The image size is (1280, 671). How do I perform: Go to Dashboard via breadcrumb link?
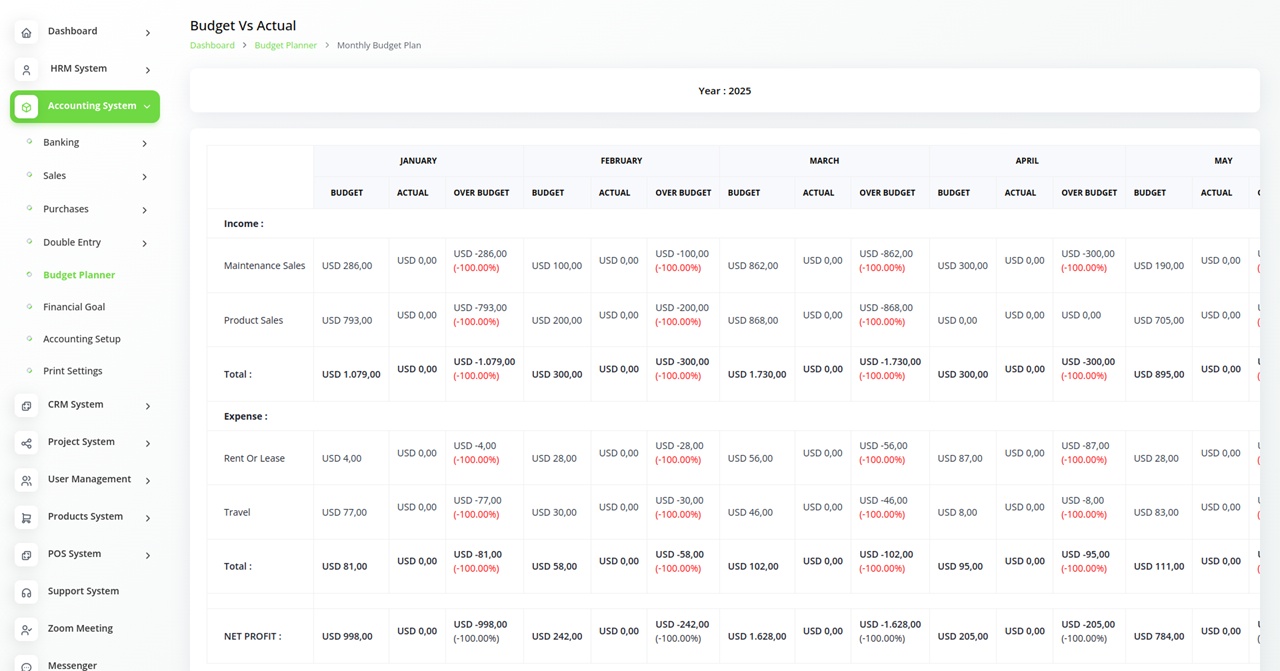click(x=212, y=46)
